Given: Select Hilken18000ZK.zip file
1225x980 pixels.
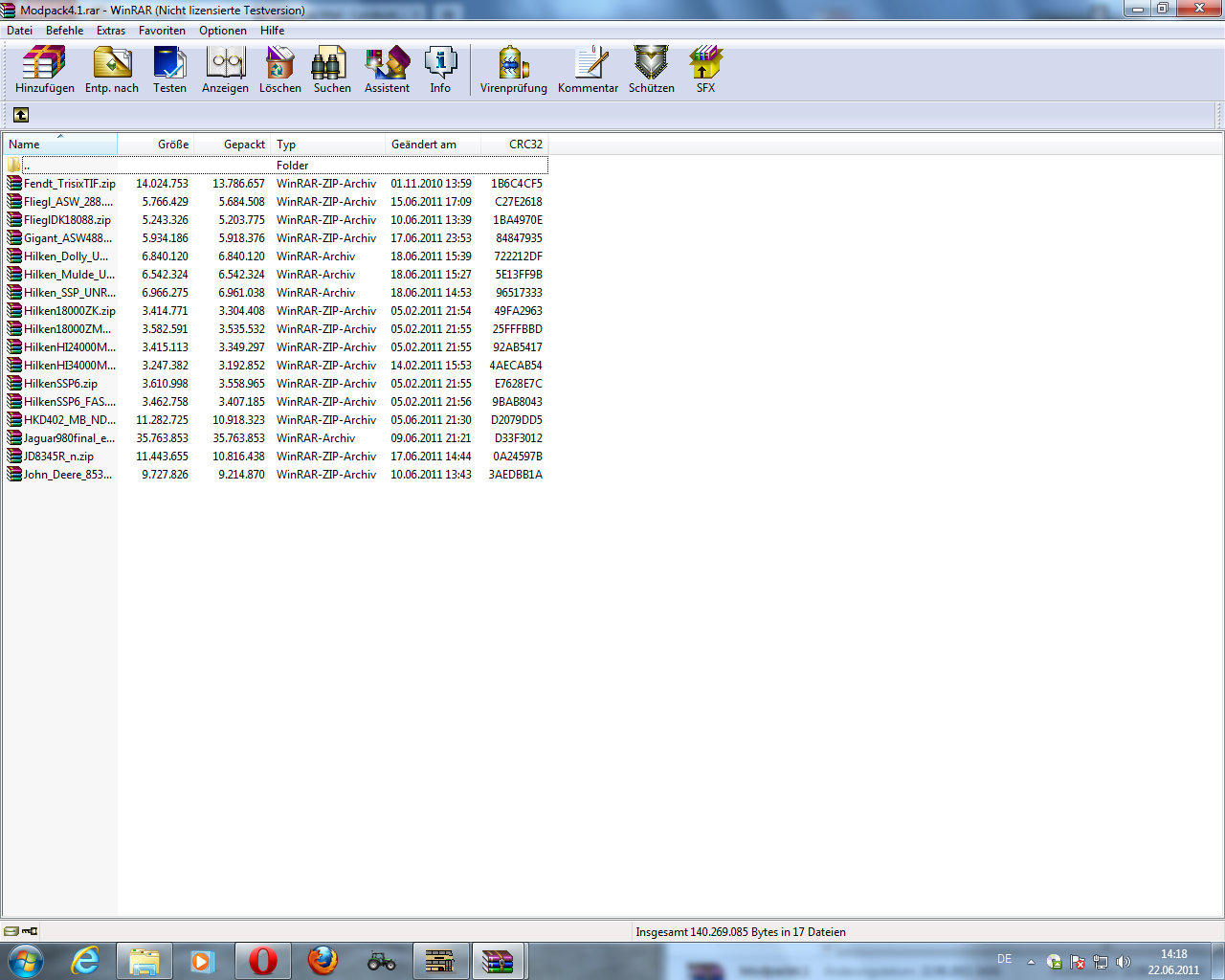Looking at the screenshot, I should click(276, 311).
